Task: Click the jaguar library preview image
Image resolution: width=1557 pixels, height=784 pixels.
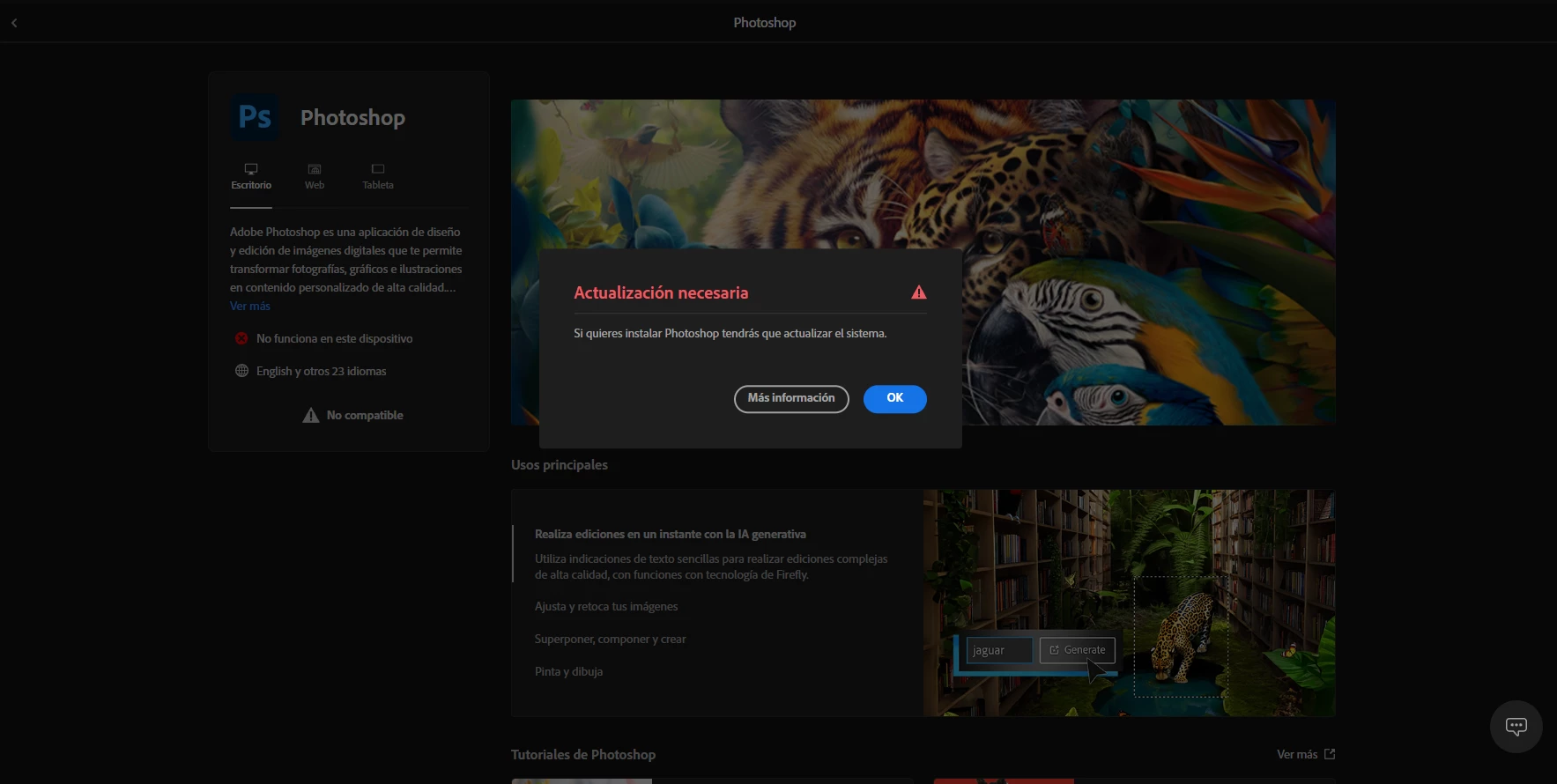Action: click(1129, 603)
